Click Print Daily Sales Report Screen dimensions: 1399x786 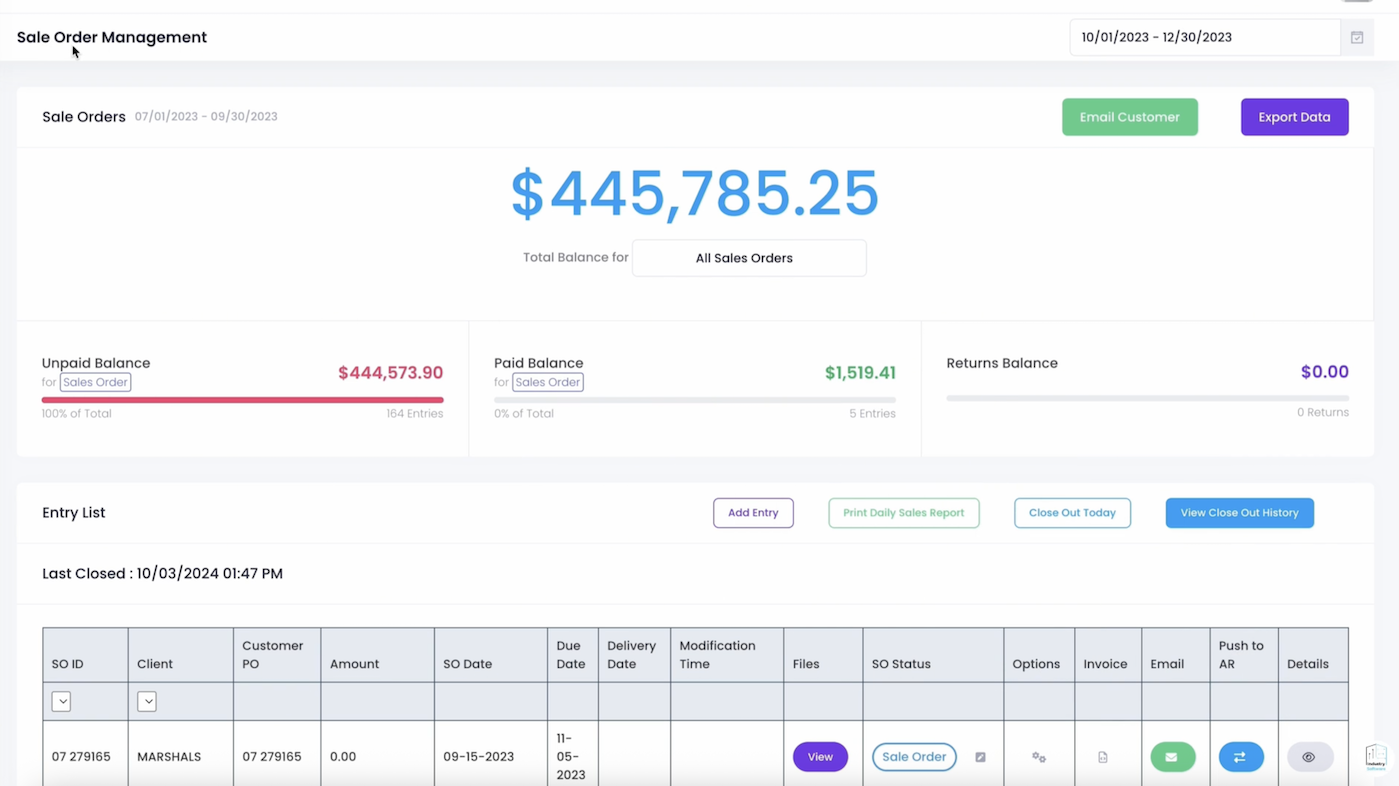click(903, 512)
